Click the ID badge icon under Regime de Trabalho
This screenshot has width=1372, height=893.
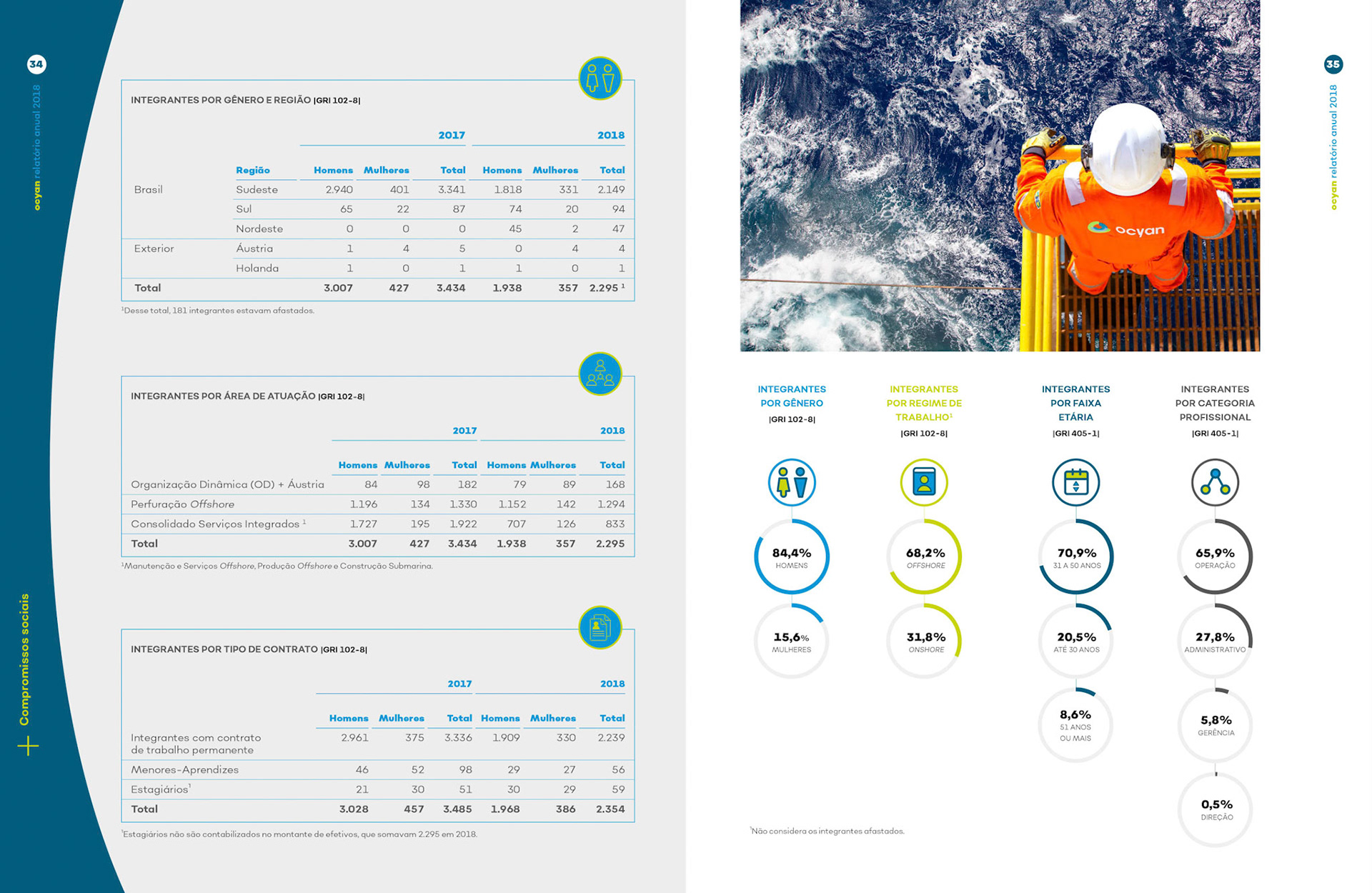click(923, 482)
